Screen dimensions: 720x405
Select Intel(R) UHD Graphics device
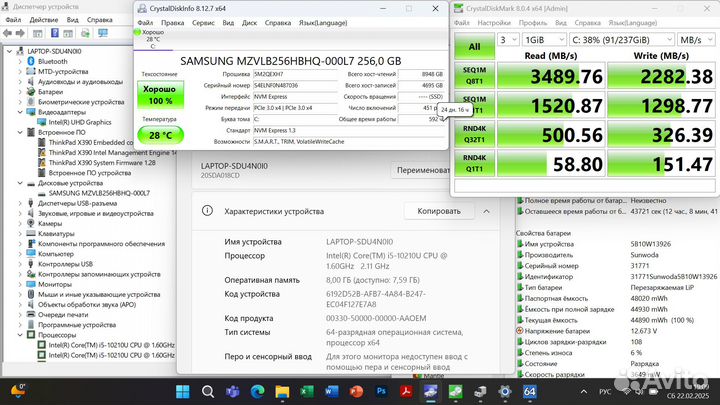[79, 122]
